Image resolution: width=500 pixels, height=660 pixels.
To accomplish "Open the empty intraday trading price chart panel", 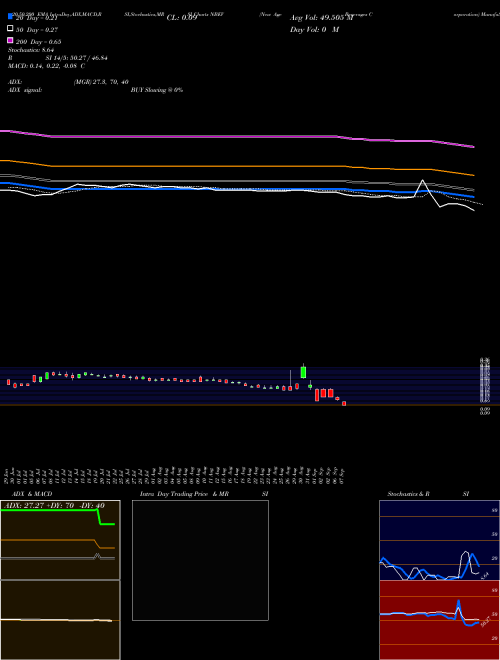I will click(x=200, y=560).
